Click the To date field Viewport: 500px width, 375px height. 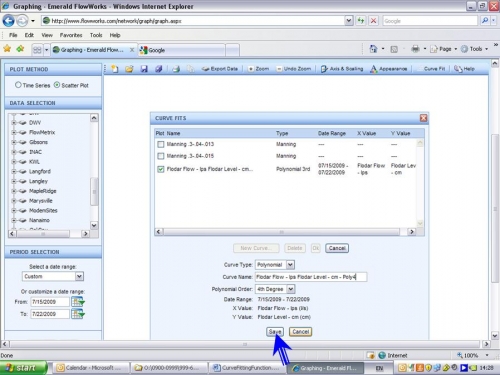(x=50, y=314)
